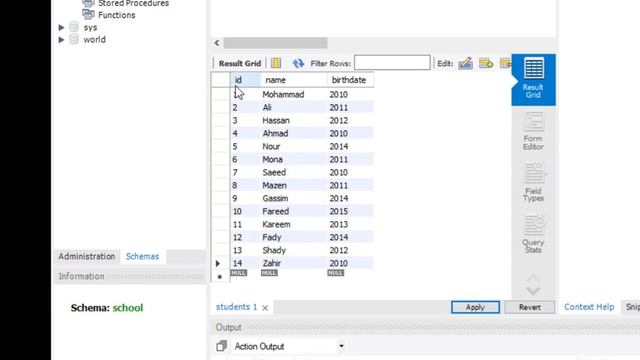The height and width of the screenshot is (360, 640).
Task: Open the Query Stats panel
Action: click(x=533, y=234)
